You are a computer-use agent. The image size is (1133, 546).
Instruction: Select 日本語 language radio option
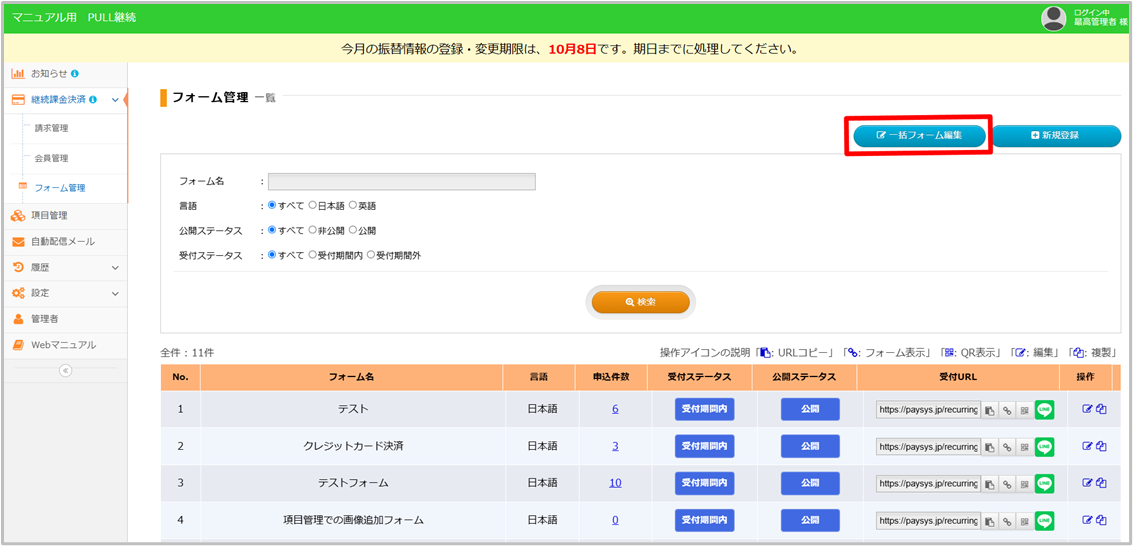coord(313,206)
